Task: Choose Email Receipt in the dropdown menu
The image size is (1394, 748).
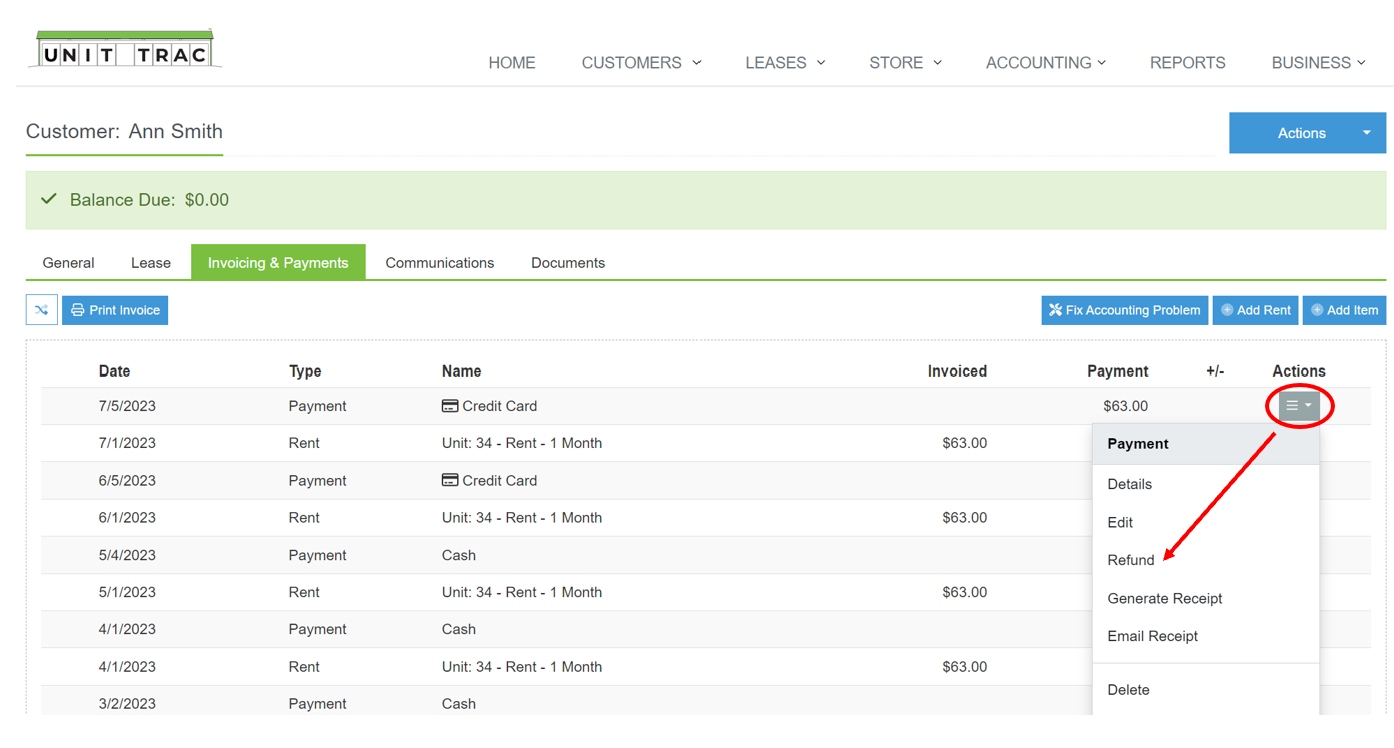Action: 1152,636
